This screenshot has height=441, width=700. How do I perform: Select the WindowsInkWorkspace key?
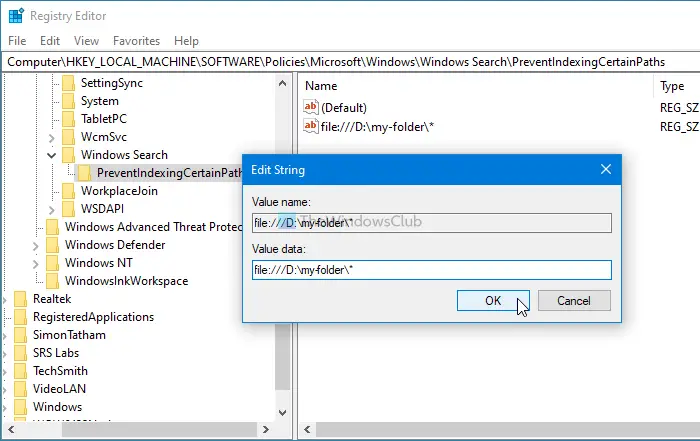[x=126, y=281]
